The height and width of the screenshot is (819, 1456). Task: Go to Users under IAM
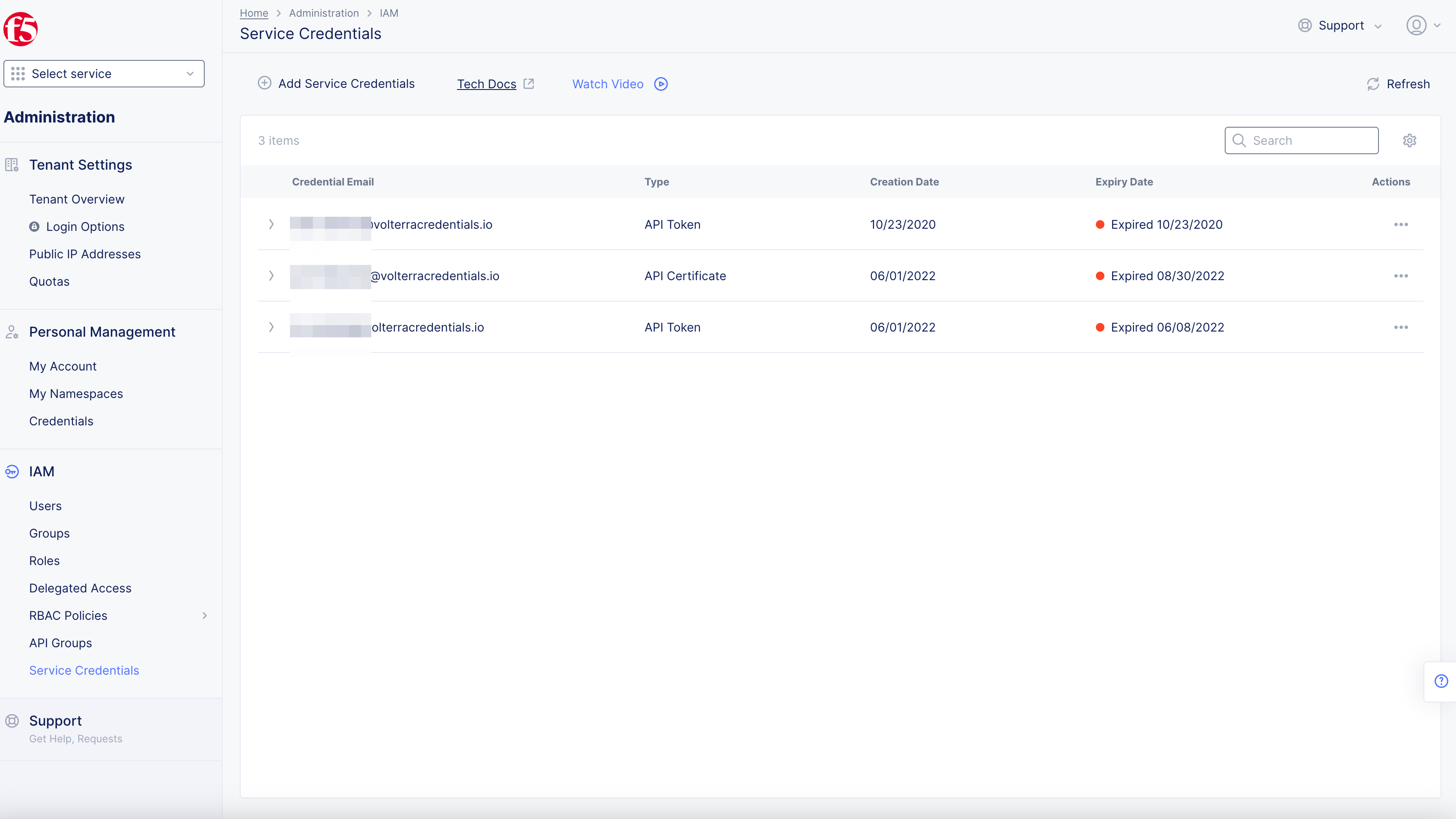[45, 506]
